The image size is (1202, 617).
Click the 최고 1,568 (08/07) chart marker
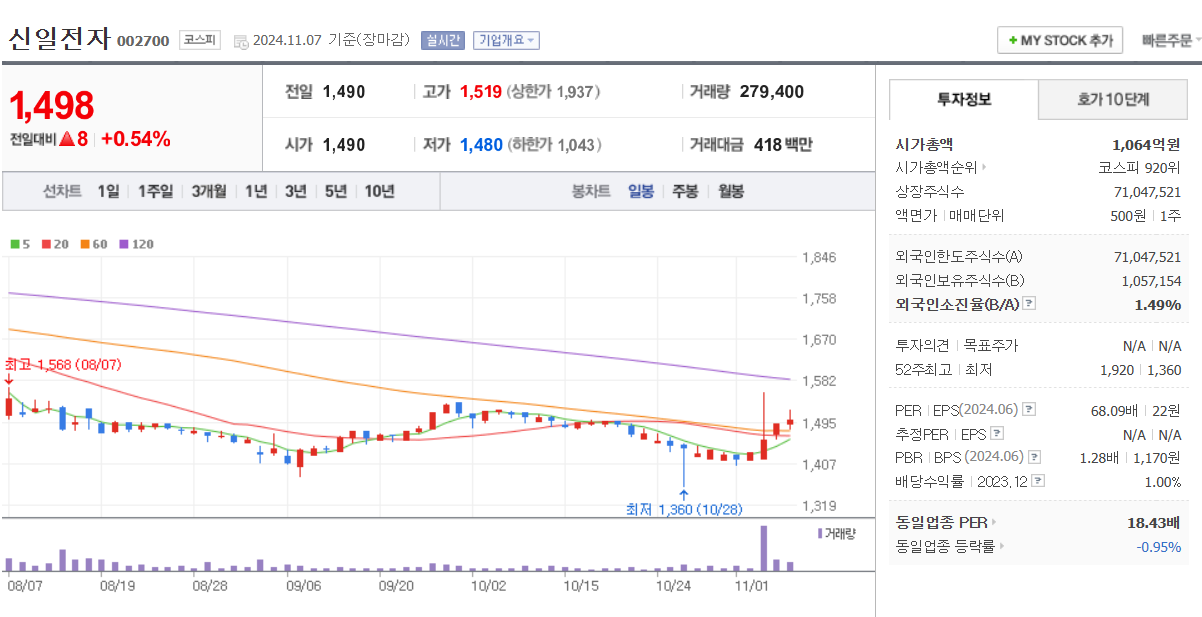point(63,365)
